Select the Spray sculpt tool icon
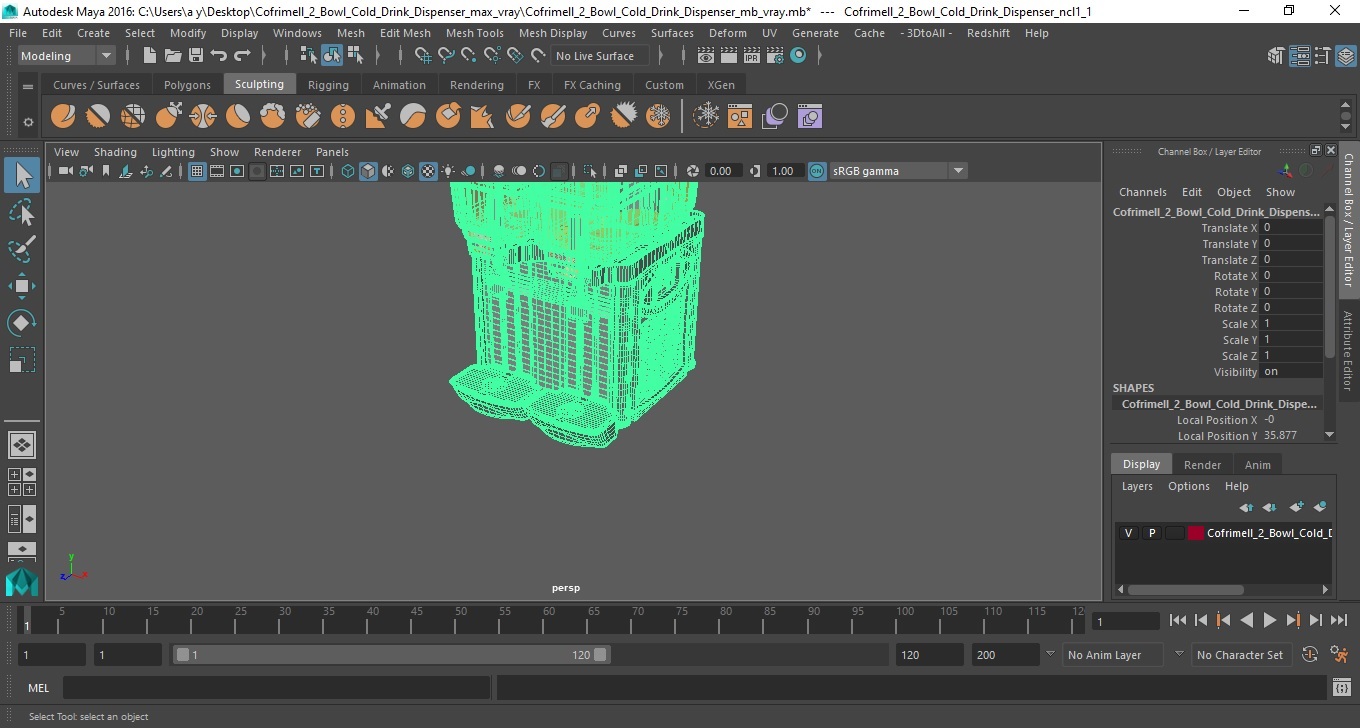The image size is (1360, 728). coord(308,117)
